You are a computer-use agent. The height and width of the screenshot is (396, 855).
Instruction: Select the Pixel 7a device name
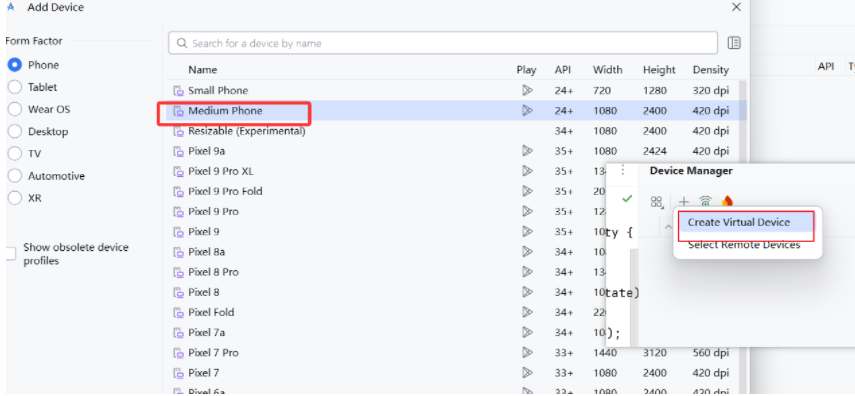206,332
